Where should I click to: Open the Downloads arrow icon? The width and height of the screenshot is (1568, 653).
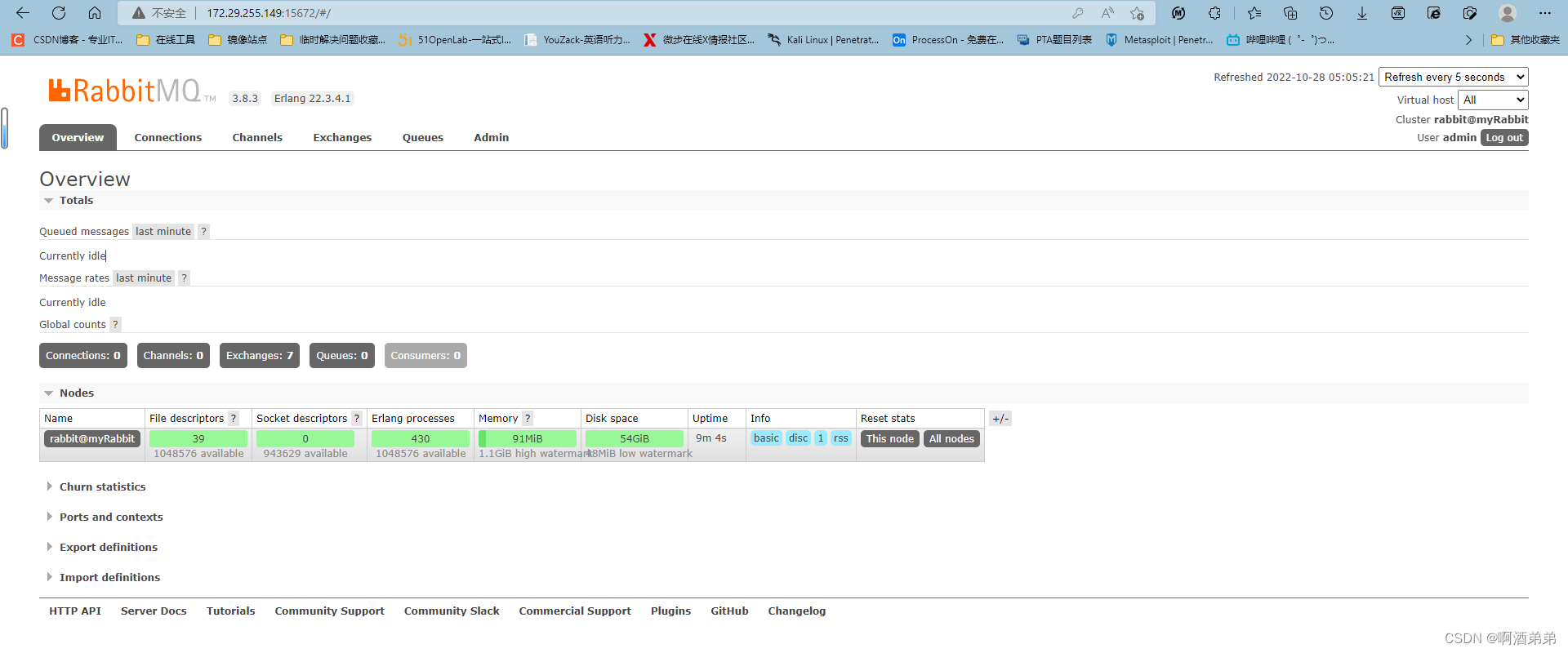click(1362, 13)
